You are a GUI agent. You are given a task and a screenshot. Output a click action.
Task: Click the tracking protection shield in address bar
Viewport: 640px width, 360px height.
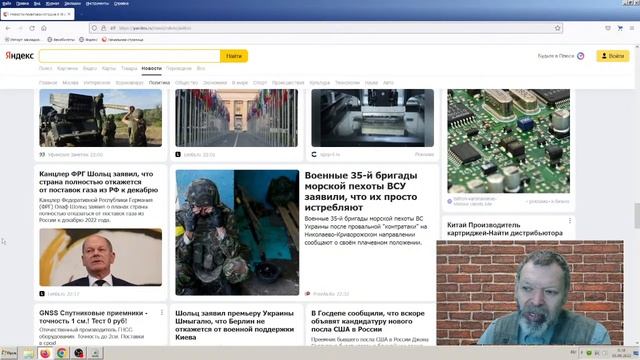coord(94,28)
